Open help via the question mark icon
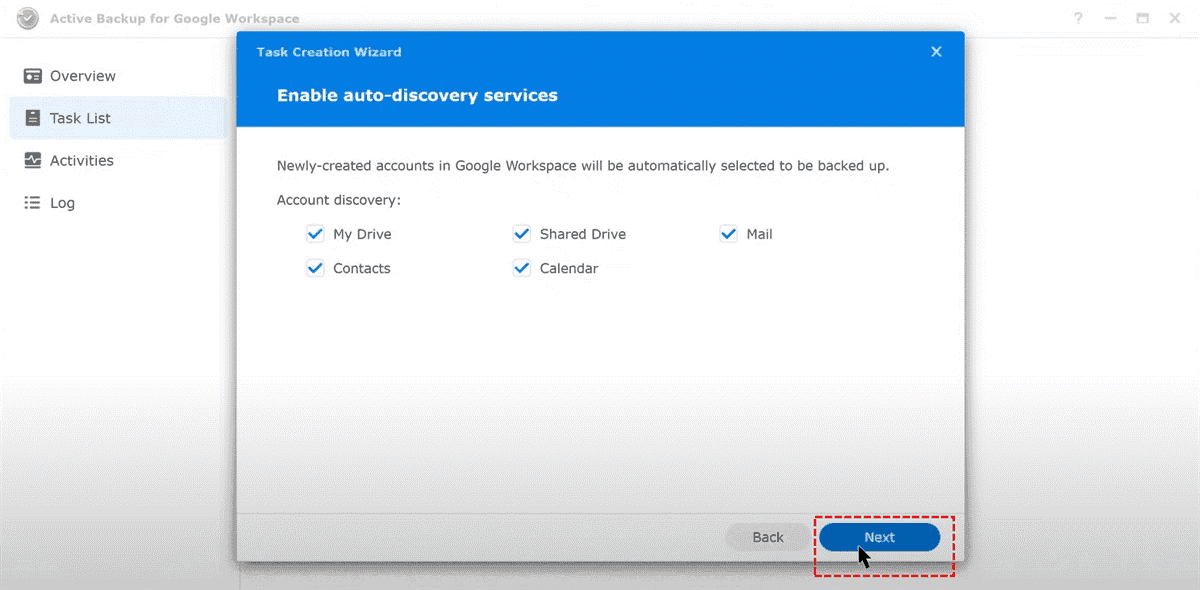The height and width of the screenshot is (590, 1200). pyautogui.click(x=1078, y=19)
